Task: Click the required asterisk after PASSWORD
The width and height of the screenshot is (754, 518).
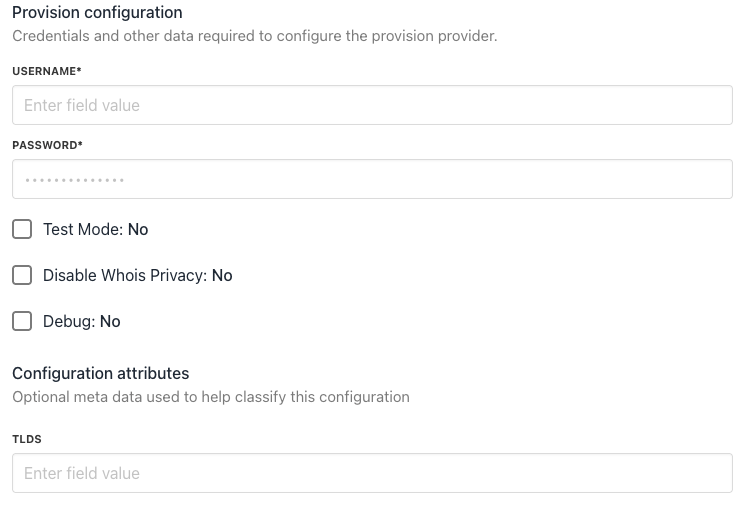Action: 80,145
